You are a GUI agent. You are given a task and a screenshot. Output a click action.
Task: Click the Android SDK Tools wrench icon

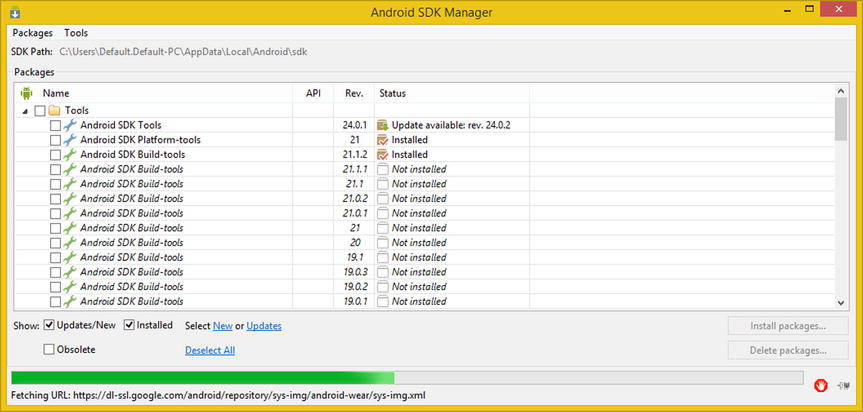[70, 125]
